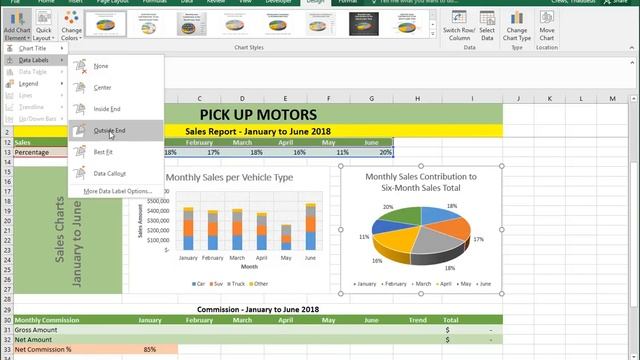Click the Monthly Sales per Vehicle Type title
Image resolution: width=640 pixels, height=360 pixels.
229,177
